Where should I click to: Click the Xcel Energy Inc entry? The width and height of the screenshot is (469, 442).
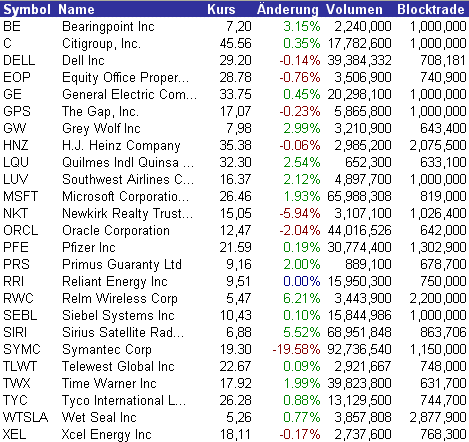(x=106, y=435)
